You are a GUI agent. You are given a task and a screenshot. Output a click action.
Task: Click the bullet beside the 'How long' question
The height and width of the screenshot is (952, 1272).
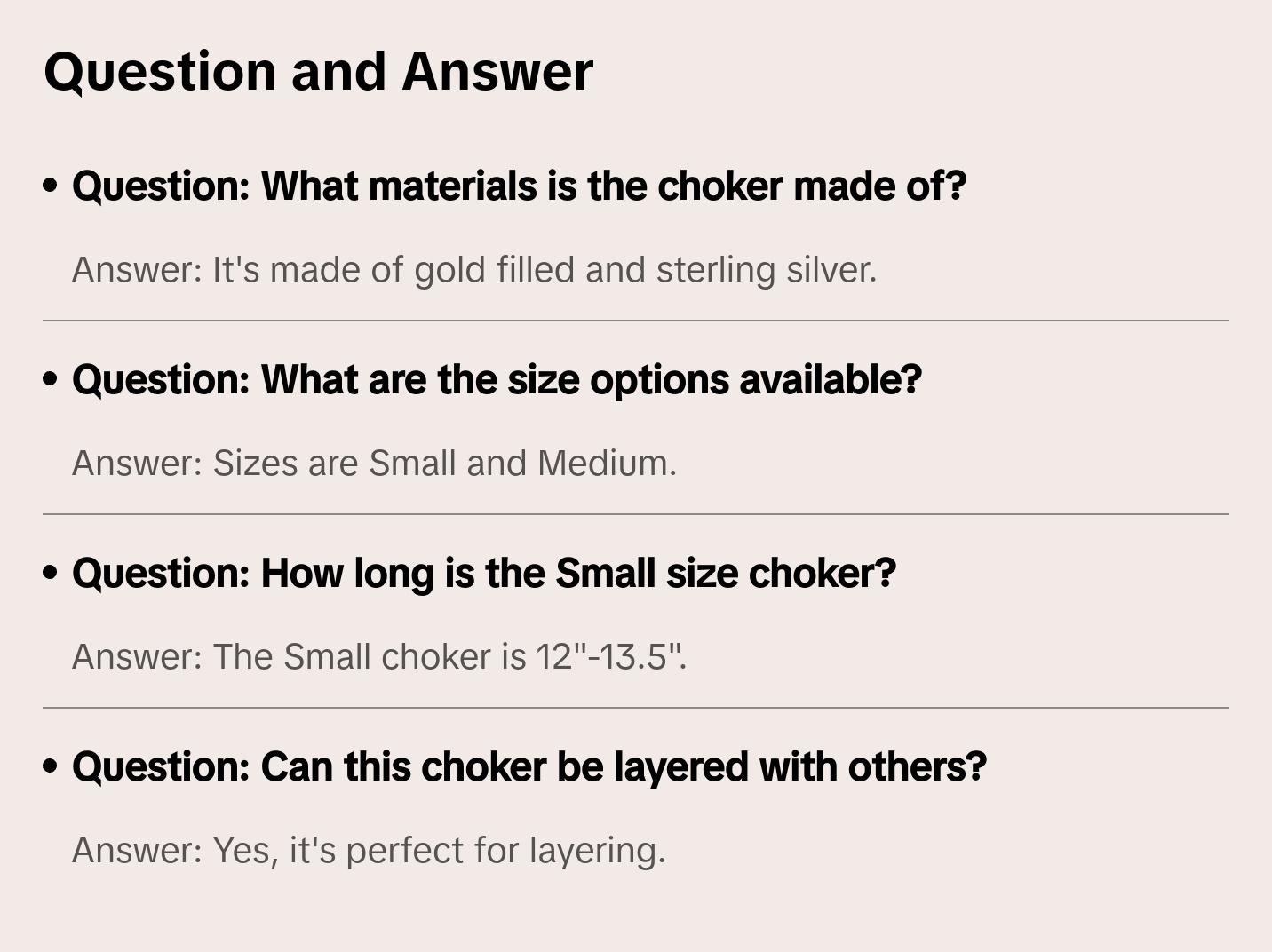[51, 574]
